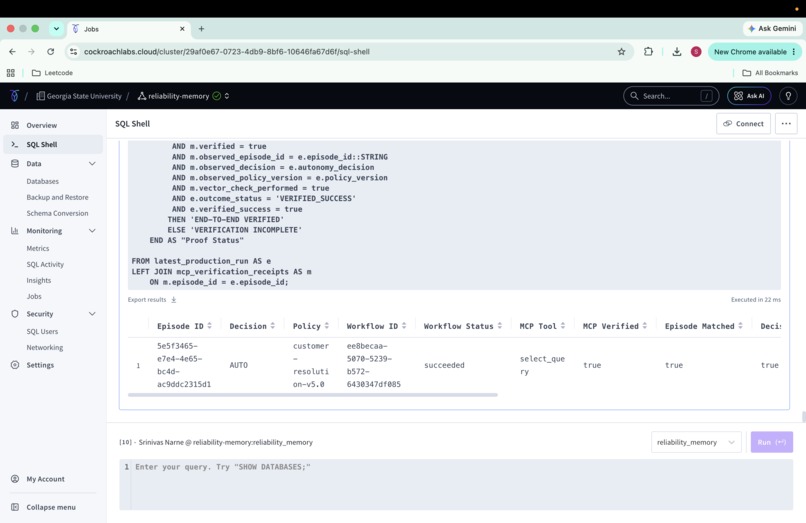Open My Account

coord(45,479)
